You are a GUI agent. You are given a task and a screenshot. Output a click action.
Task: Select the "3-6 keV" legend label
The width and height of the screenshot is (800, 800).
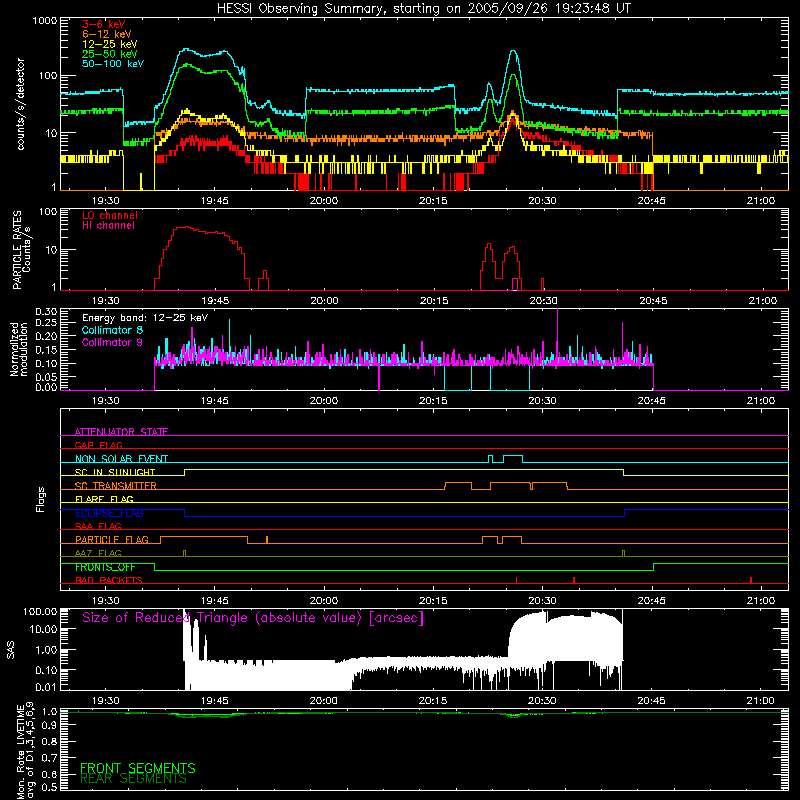coord(103,24)
